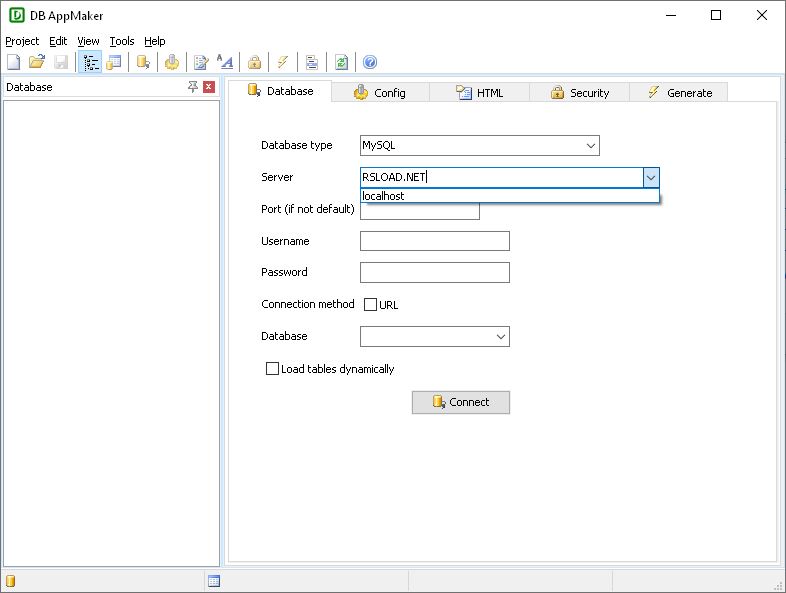Click the New Project toolbar icon
The width and height of the screenshot is (786, 593).
click(x=13, y=62)
